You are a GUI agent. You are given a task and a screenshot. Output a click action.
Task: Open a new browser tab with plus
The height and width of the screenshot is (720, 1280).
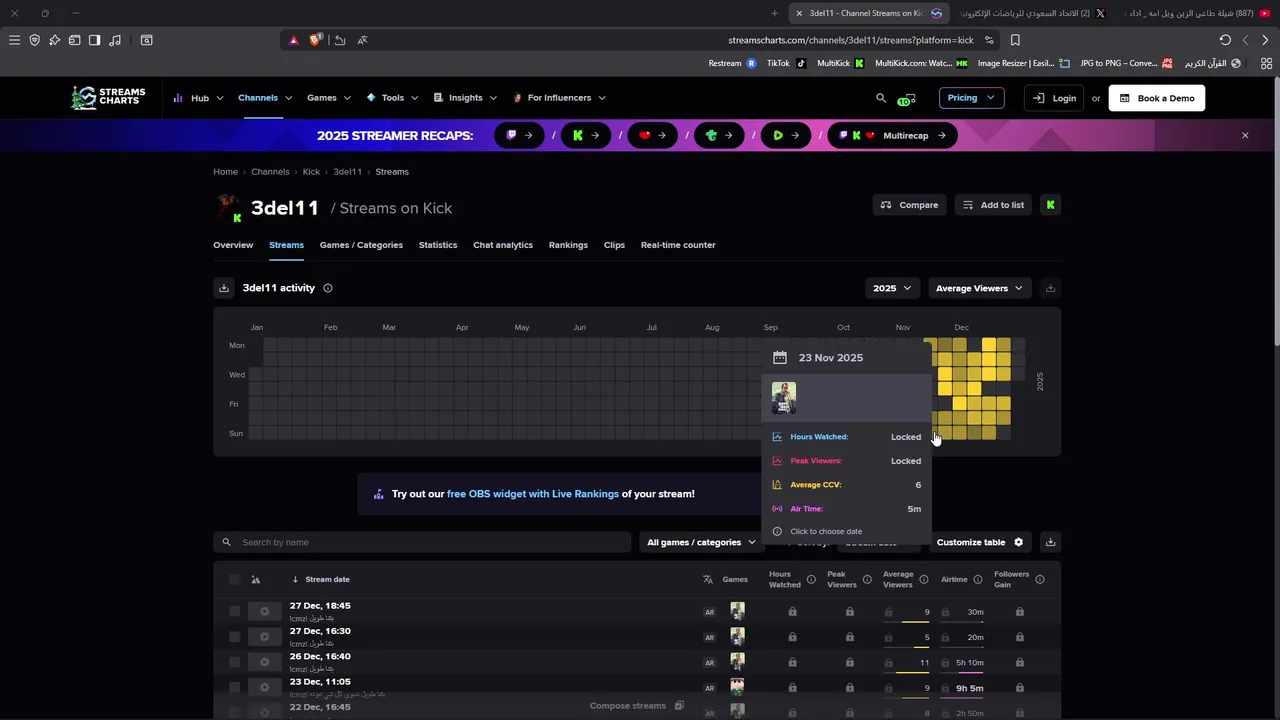(774, 13)
